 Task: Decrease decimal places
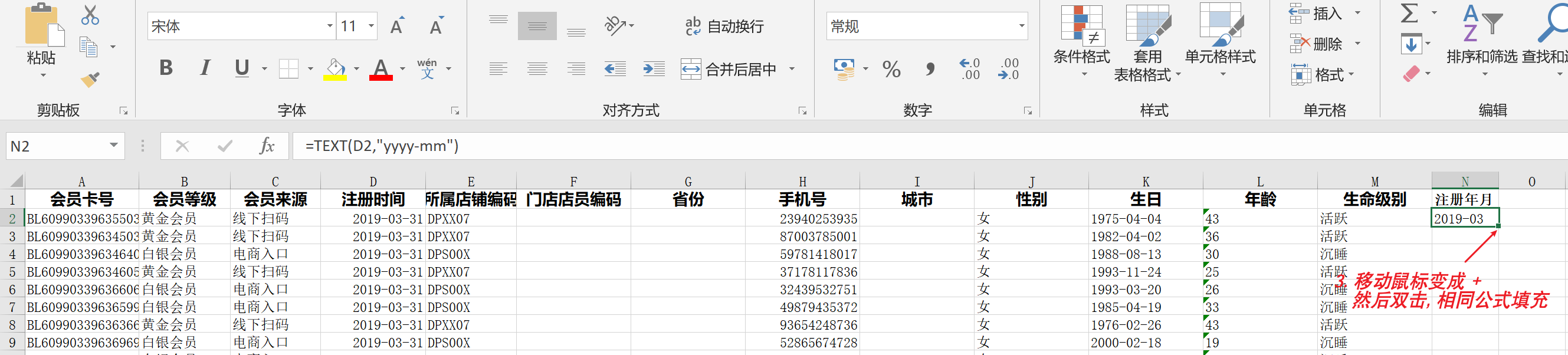click(1008, 69)
